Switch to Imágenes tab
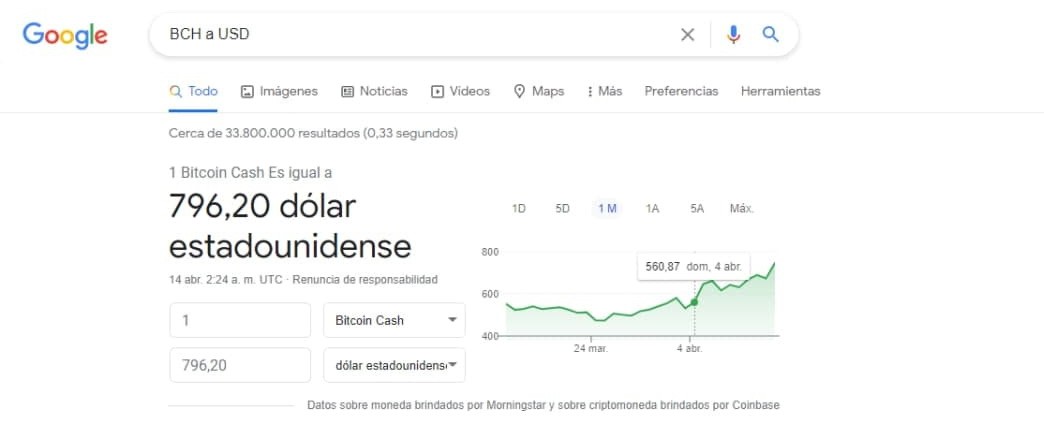Viewport: 1044px width, 447px height. 279,91
